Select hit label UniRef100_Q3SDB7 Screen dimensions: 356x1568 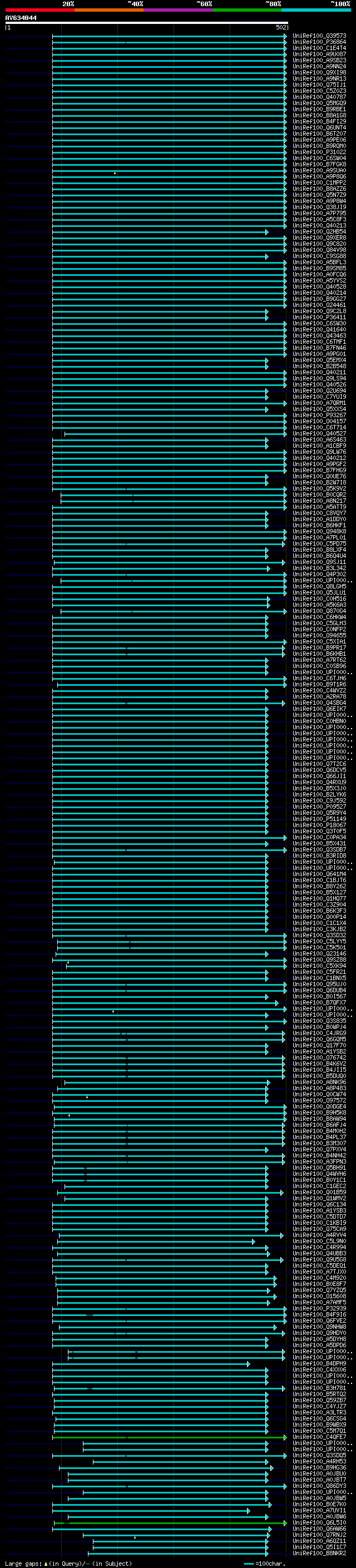point(319,849)
